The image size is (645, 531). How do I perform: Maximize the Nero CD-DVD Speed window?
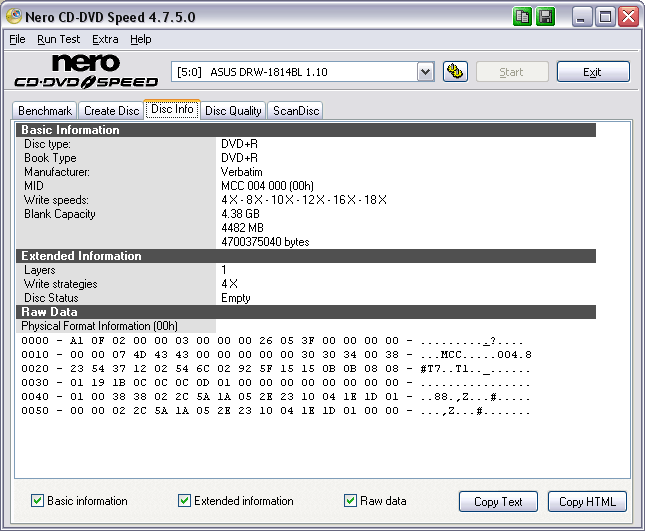pyautogui.click(x=605, y=17)
